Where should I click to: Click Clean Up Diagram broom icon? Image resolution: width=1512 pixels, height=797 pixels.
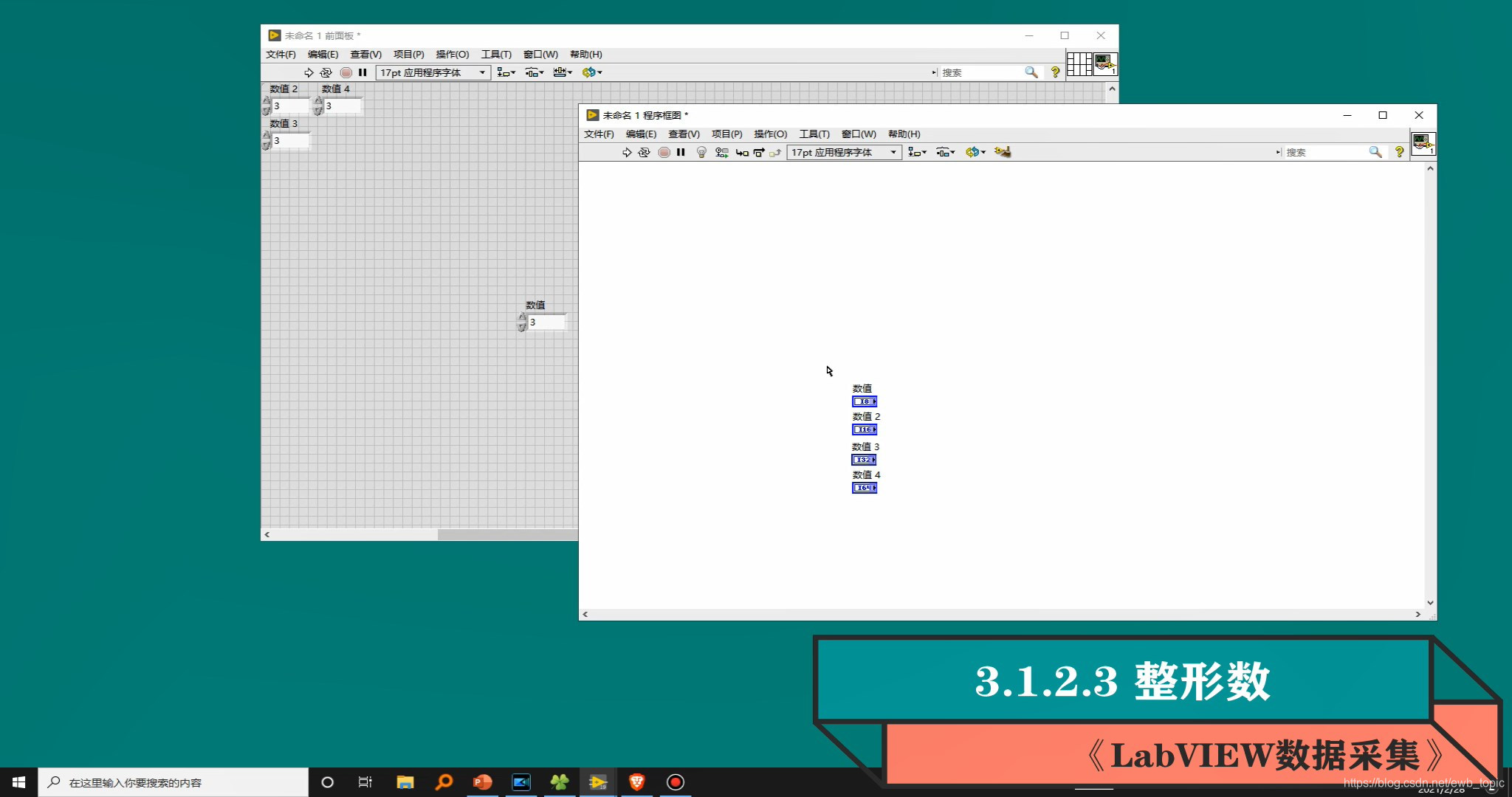pos(1003,152)
